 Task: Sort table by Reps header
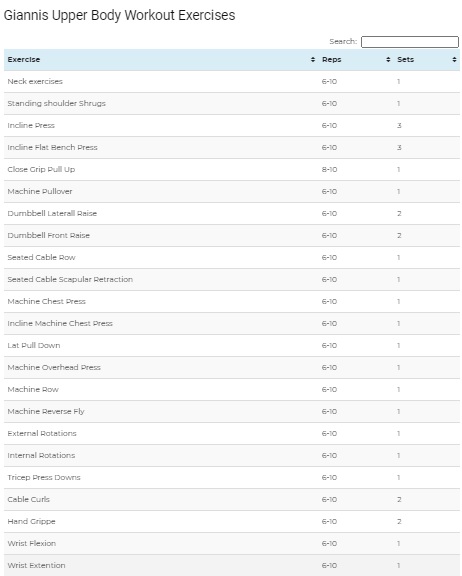click(356, 60)
